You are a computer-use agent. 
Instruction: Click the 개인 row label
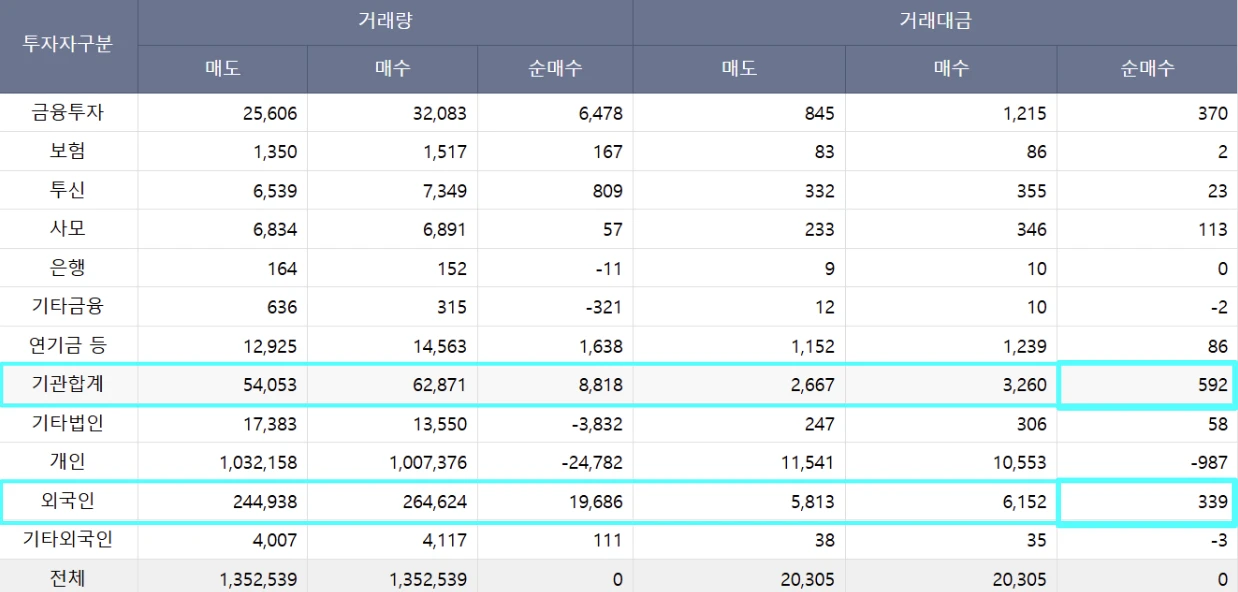click(68, 463)
